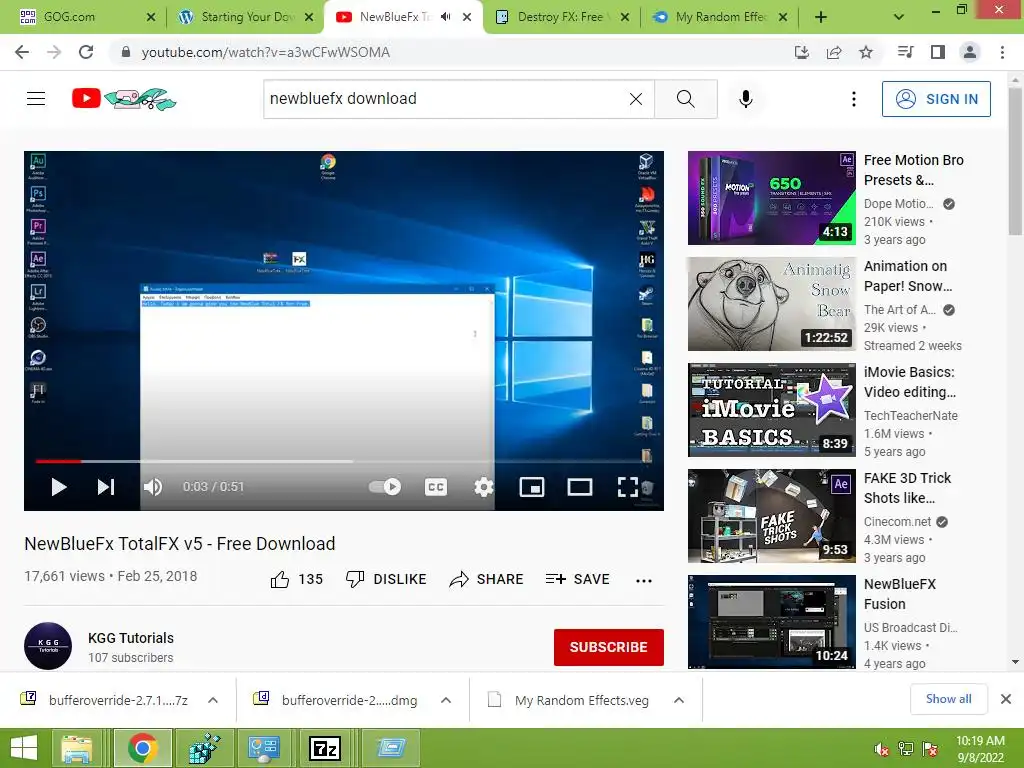Open File Explorer from taskbar
Viewport: 1024px width, 768px height.
(x=77, y=748)
